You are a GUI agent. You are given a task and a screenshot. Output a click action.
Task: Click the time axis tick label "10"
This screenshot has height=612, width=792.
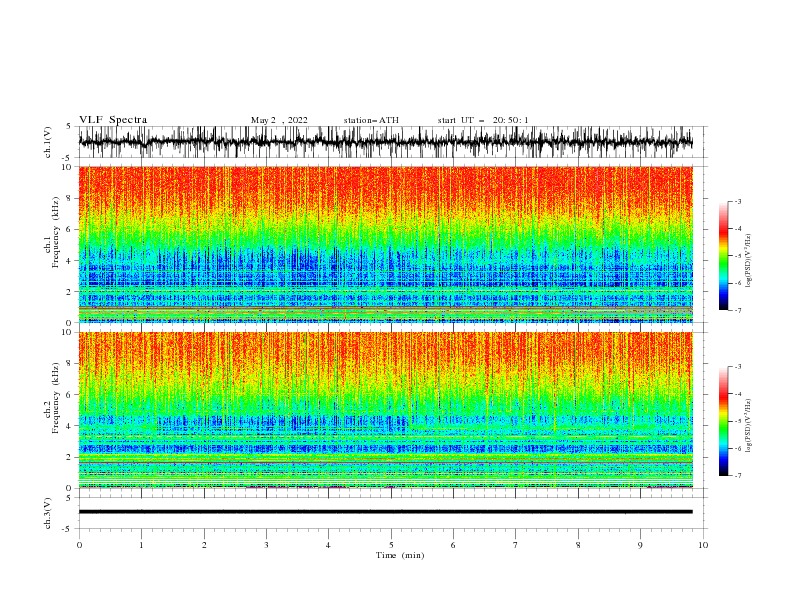click(703, 545)
